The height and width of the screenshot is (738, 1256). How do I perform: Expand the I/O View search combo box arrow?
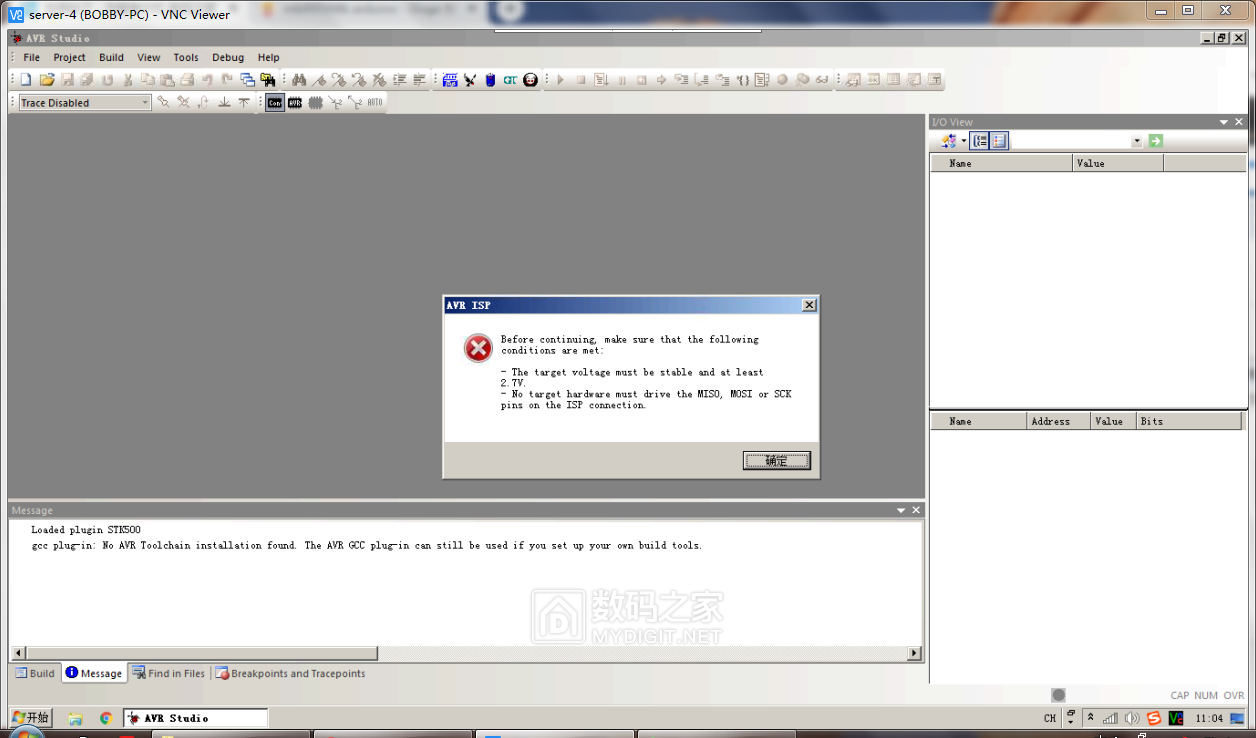pyautogui.click(x=1137, y=141)
